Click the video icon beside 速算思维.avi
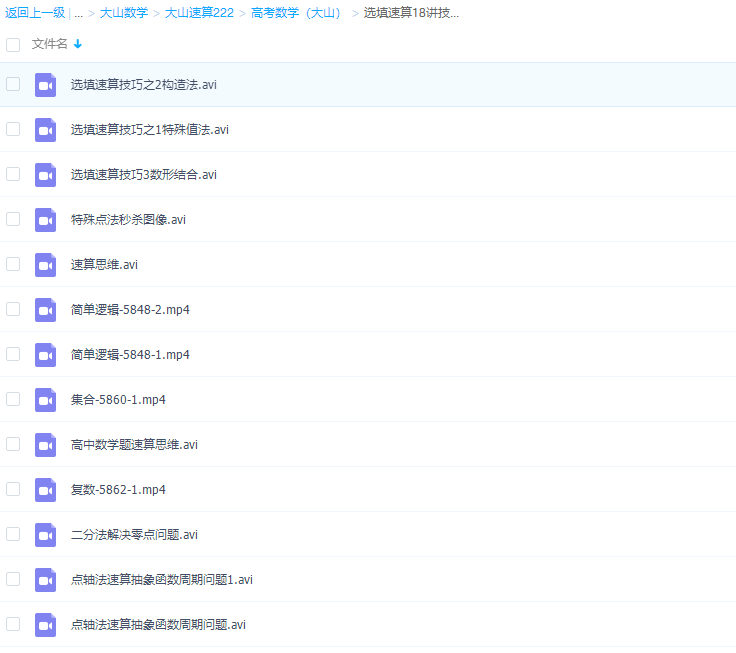This screenshot has height=653, width=736. click(x=45, y=265)
